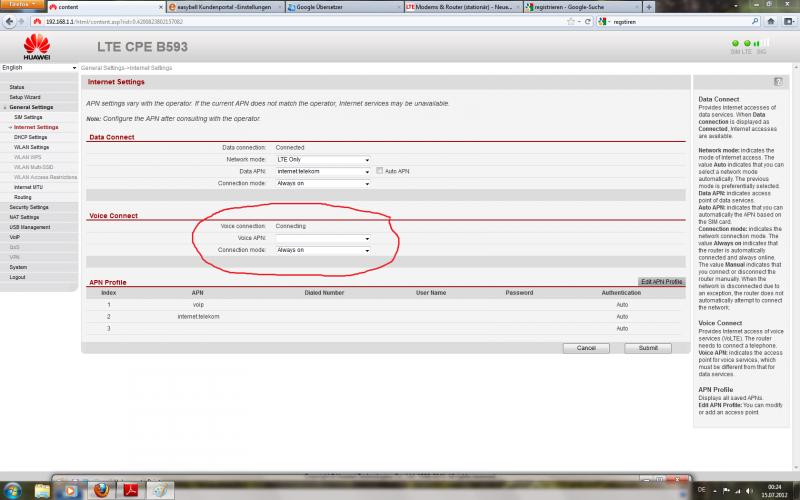Toggle the Auto APN checkbox

[380, 171]
